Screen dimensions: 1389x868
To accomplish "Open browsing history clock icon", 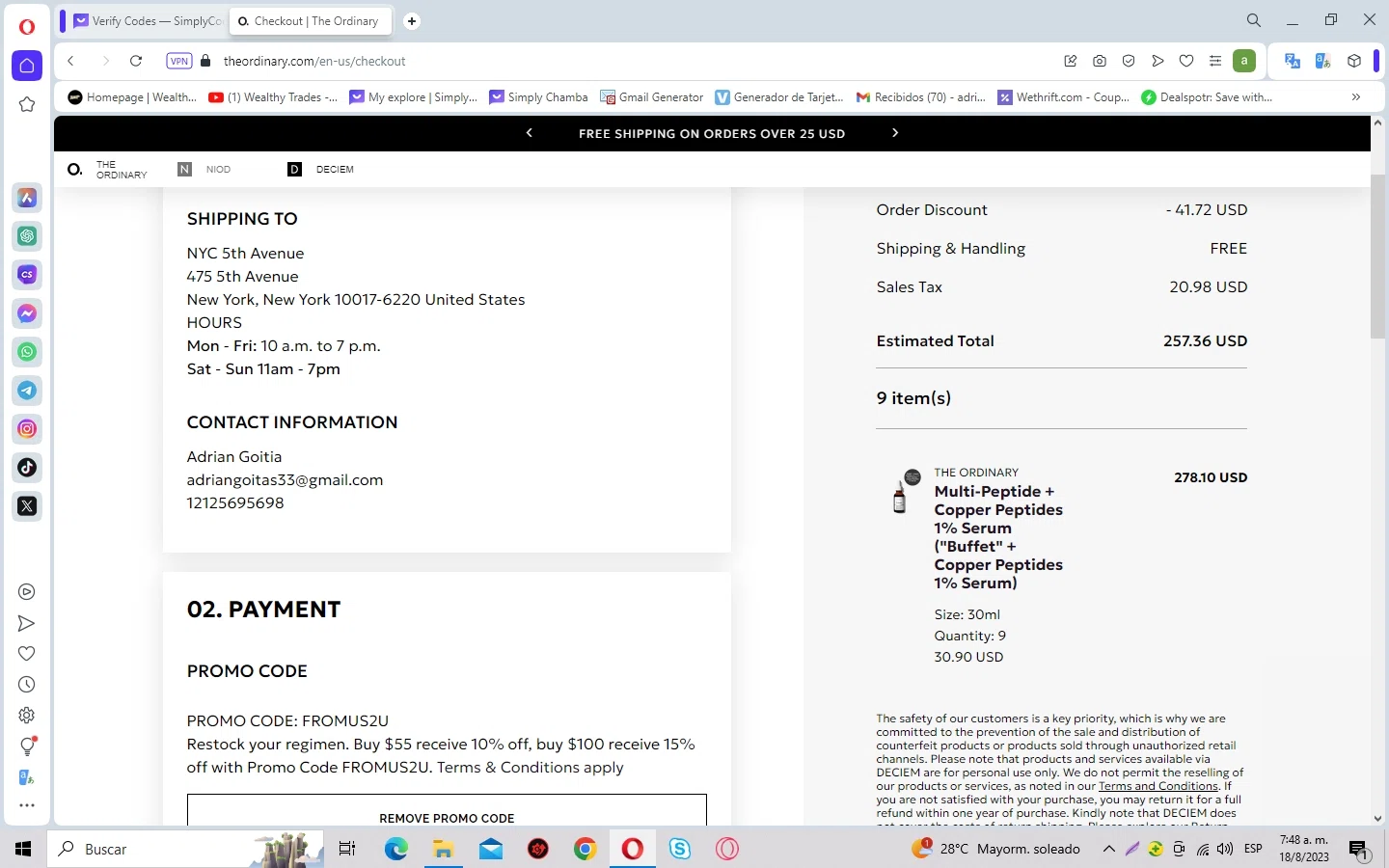I will click(x=27, y=685).
